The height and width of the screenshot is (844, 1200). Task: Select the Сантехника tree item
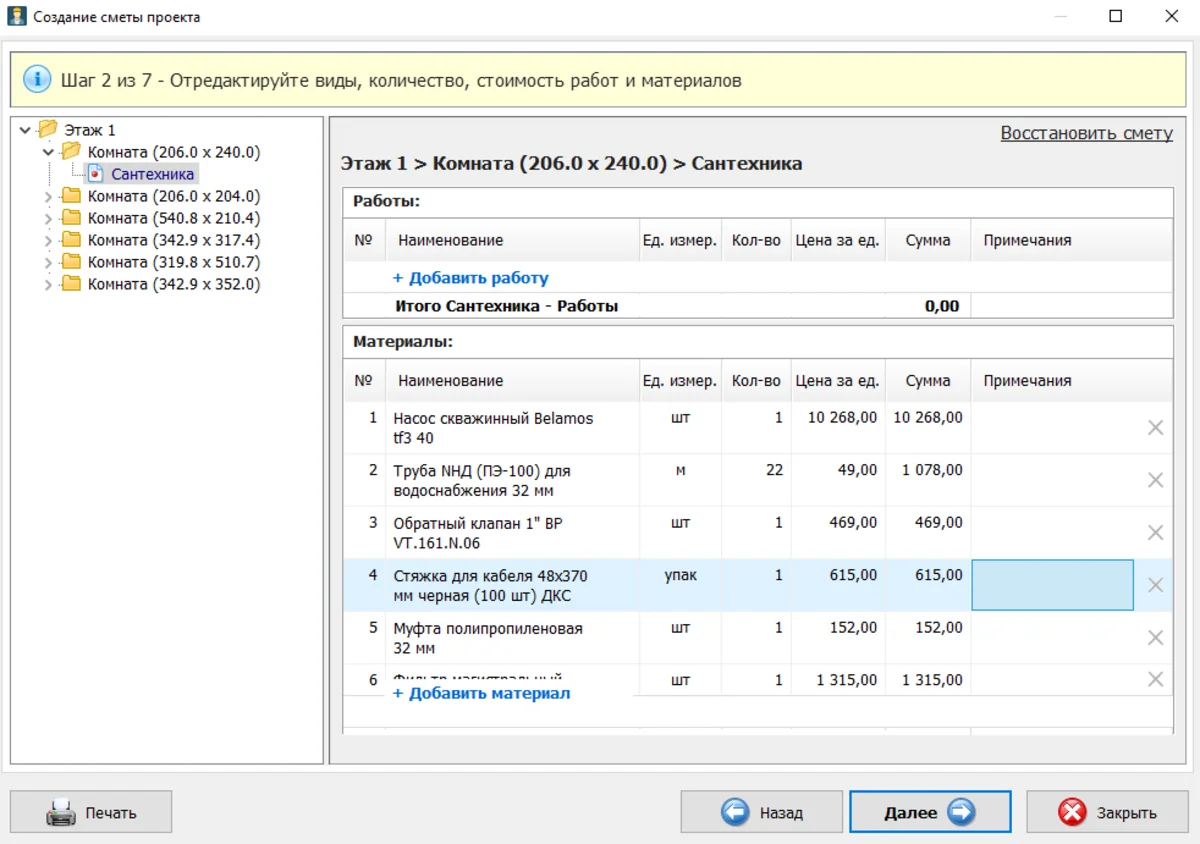pyautogui.click(x=153, y=174)
